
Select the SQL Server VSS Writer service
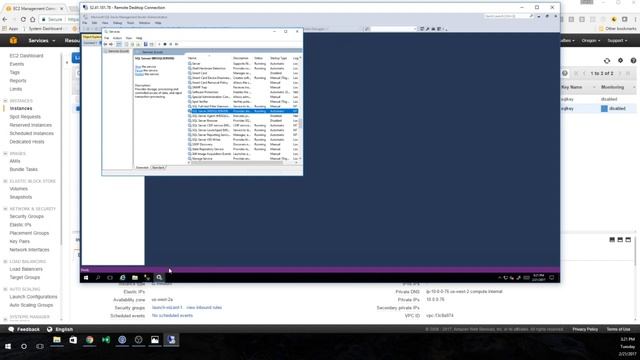tap(243, 140)
